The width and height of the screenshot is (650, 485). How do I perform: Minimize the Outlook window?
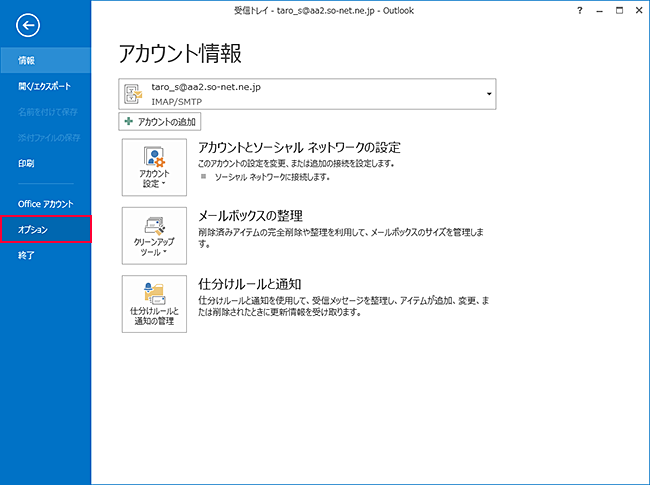602,8
